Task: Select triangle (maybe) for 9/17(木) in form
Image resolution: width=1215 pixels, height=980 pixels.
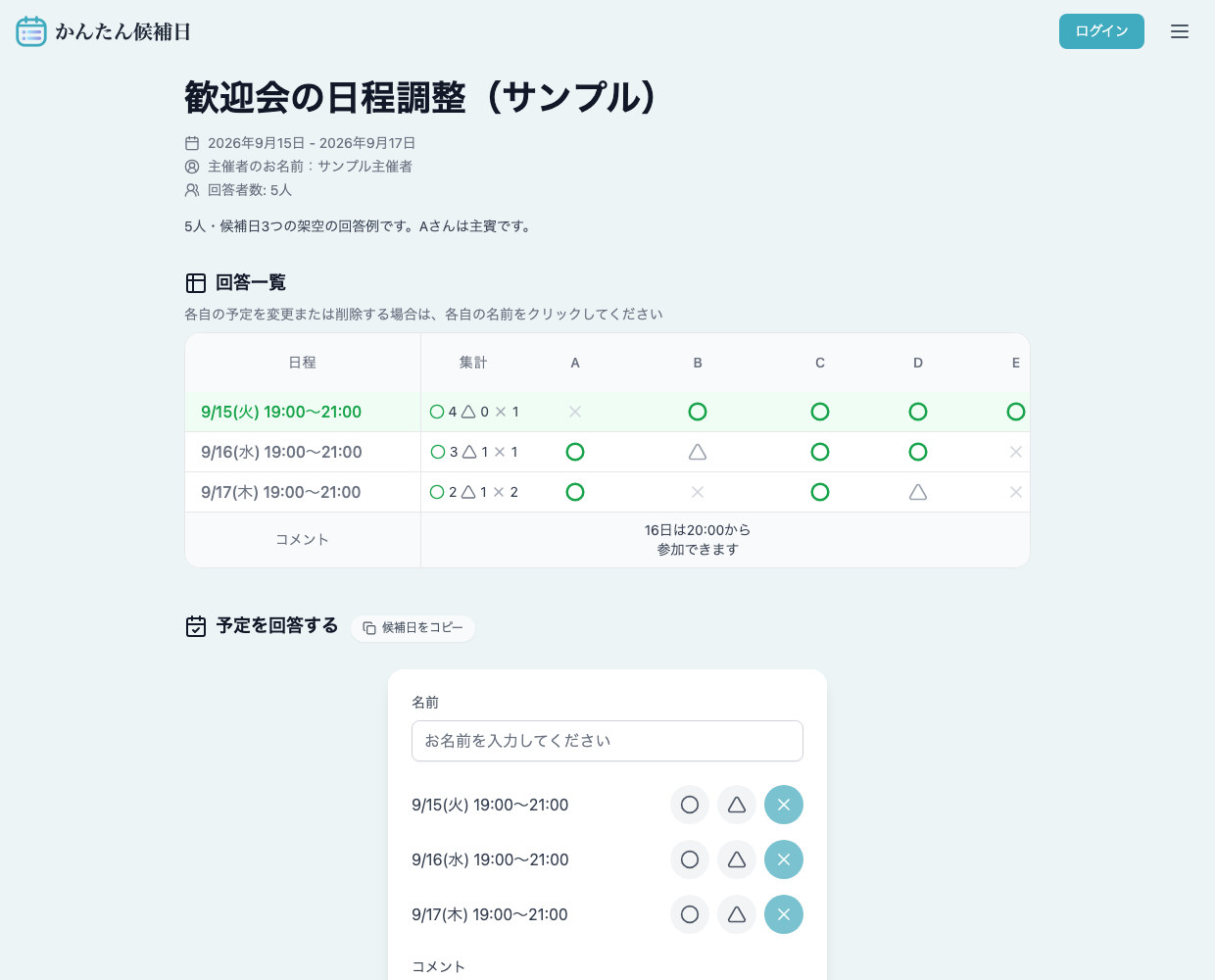Action: [x=737, y=914]
